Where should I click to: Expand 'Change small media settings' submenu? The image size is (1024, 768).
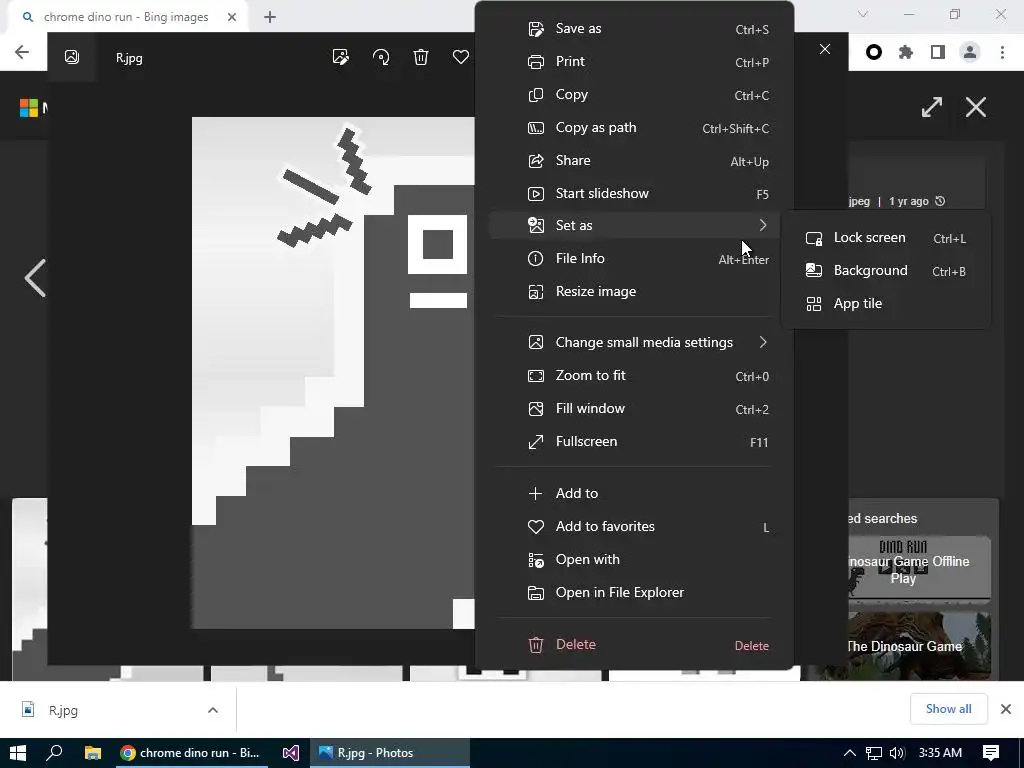click(x=763, y=342)
